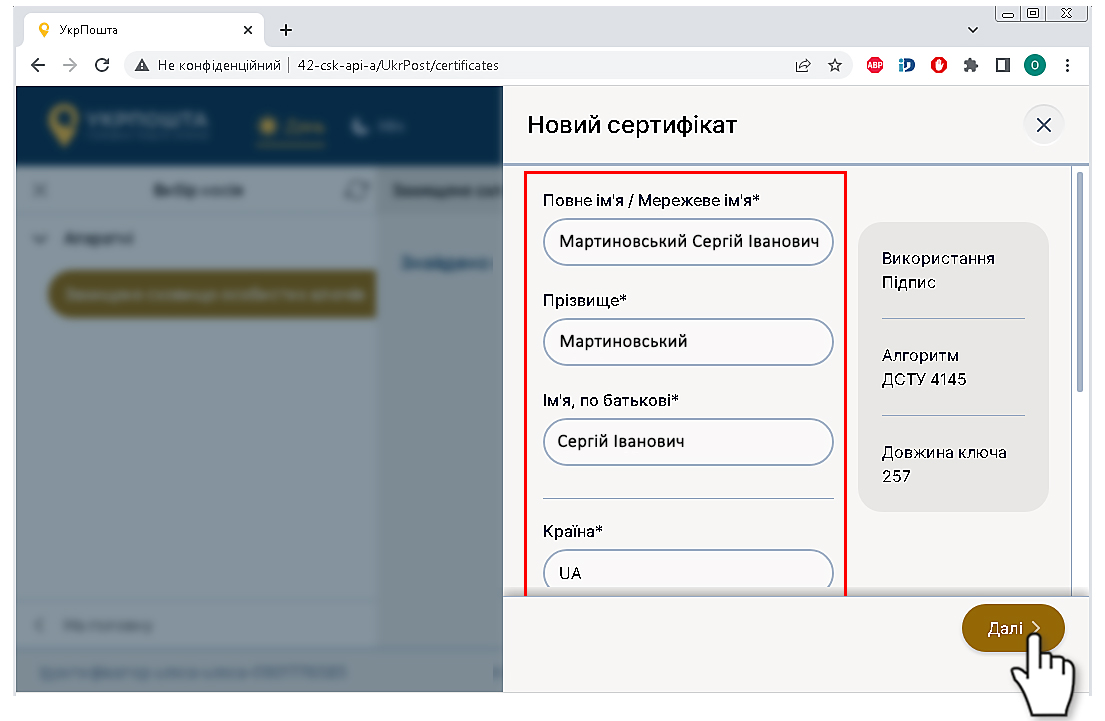
Task: Click the Прізвище input field
Action: (688, 342)
